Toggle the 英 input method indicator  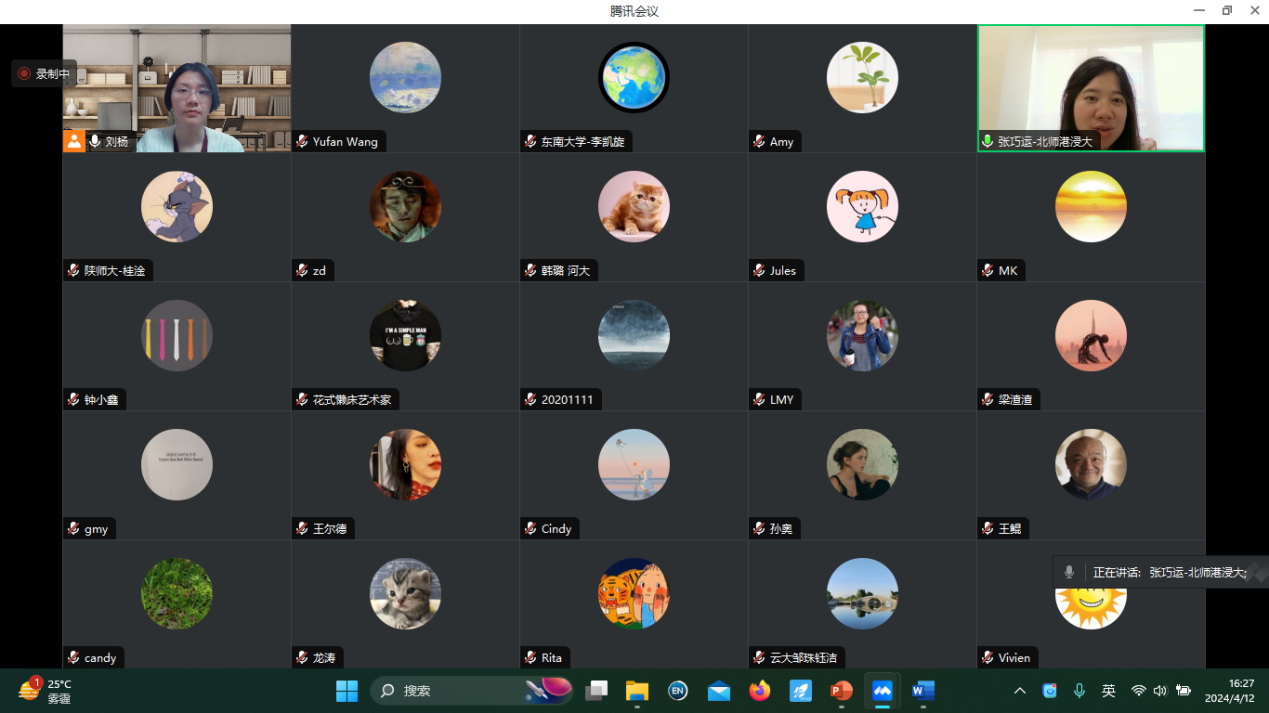coord(1108,691)
